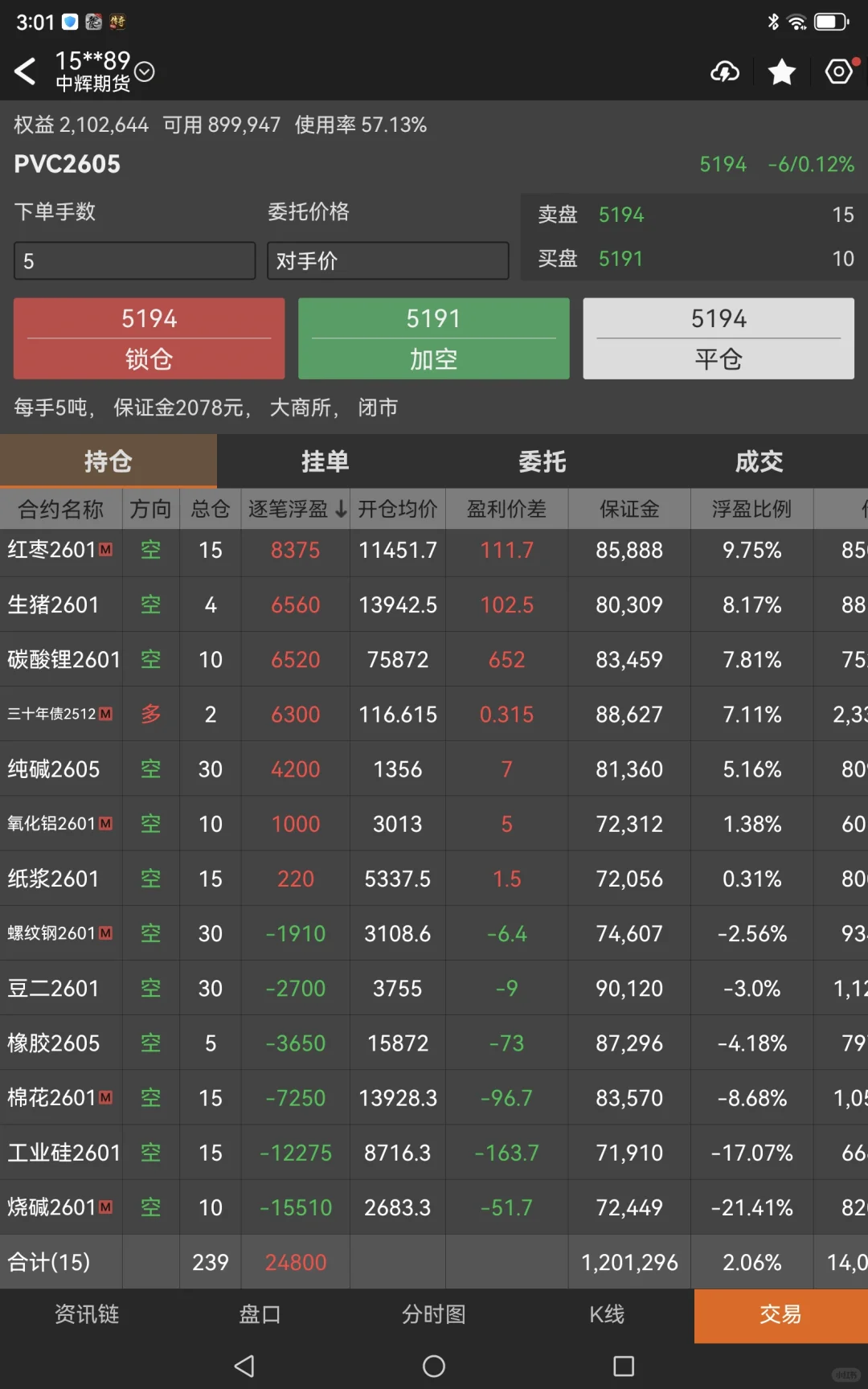Switch to the 持仓 tab
The width and height of the screenshot is (868, 1389).
(108, 461)
